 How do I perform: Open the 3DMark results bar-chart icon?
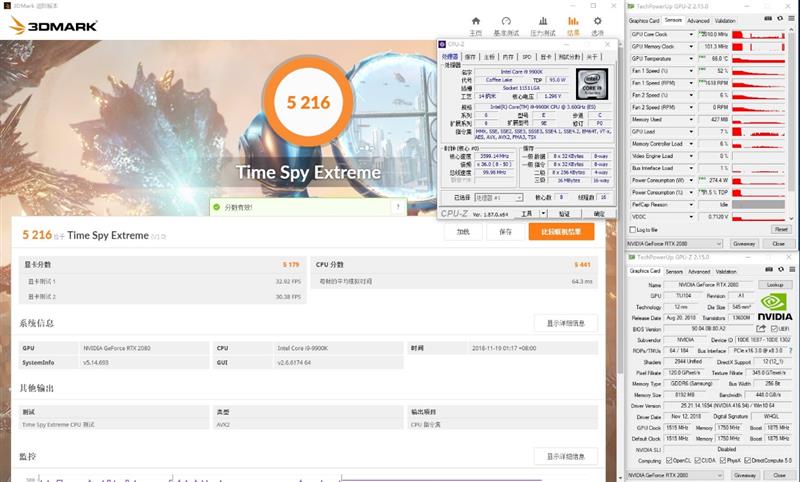tap(573, 21)
